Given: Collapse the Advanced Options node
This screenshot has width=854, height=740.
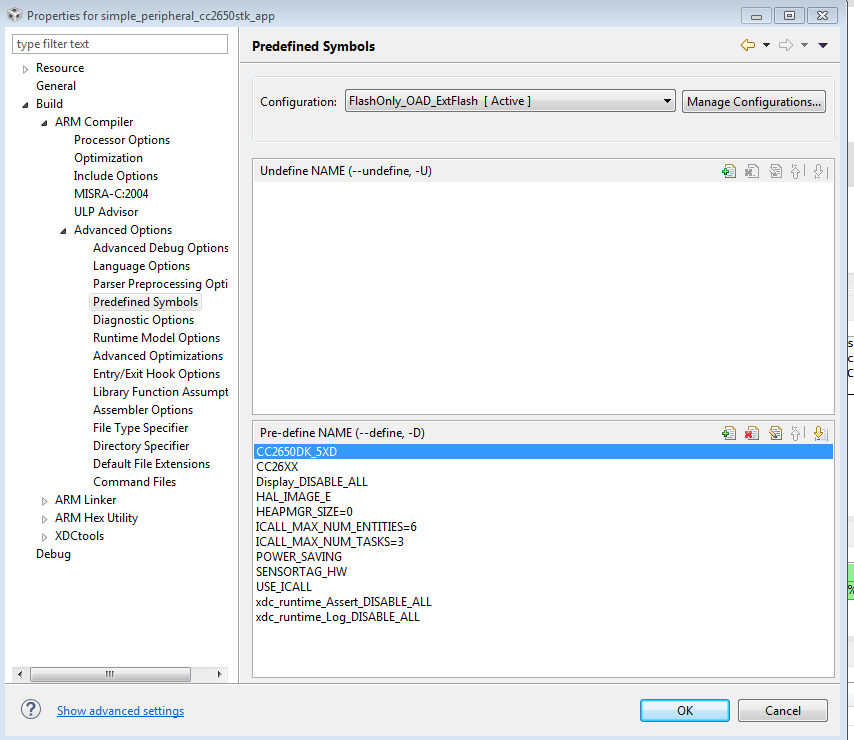Looking at the screenshot, I should 63,231.
